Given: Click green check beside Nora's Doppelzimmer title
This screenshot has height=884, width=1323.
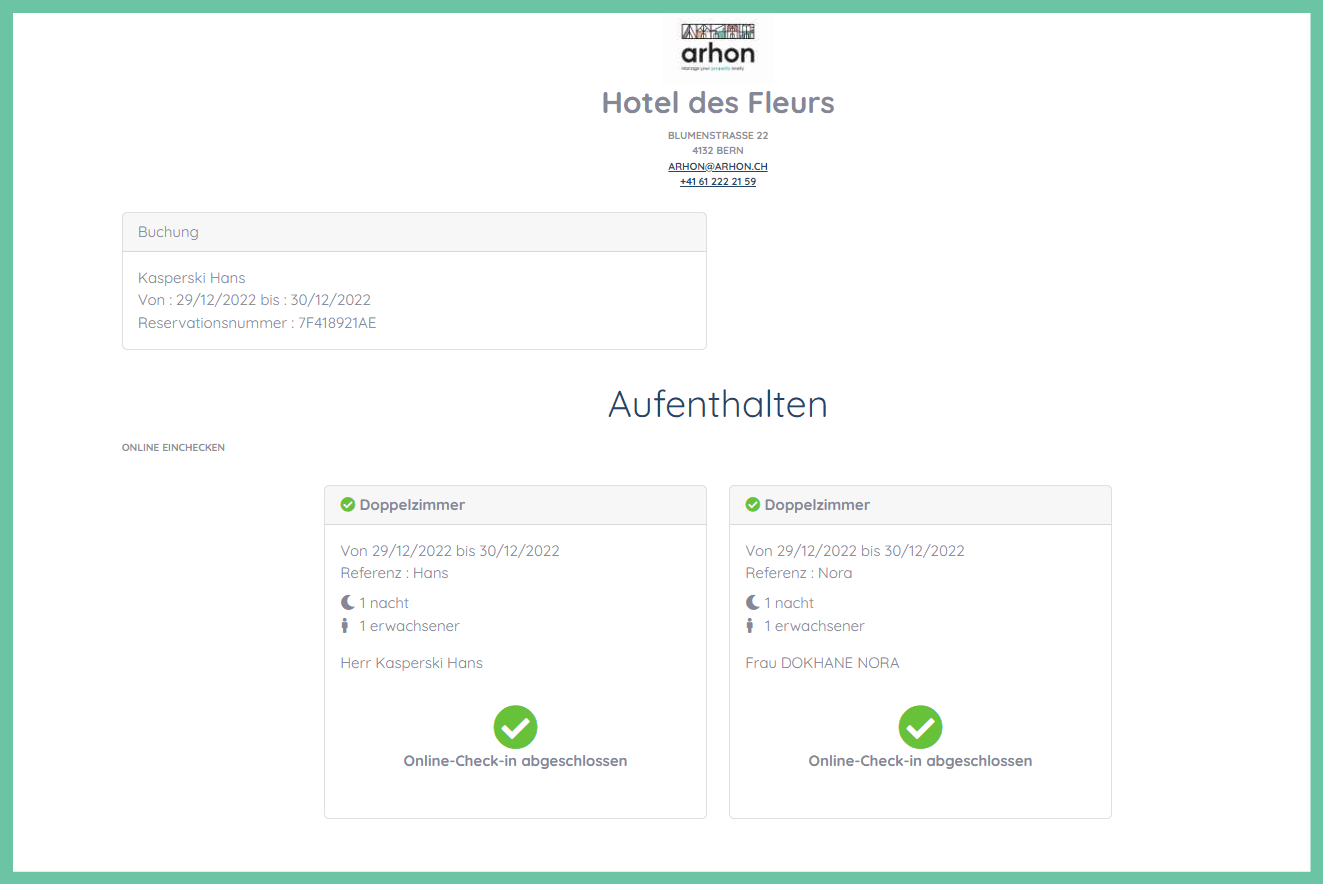Looking at the screenshot, I should 753,505.
